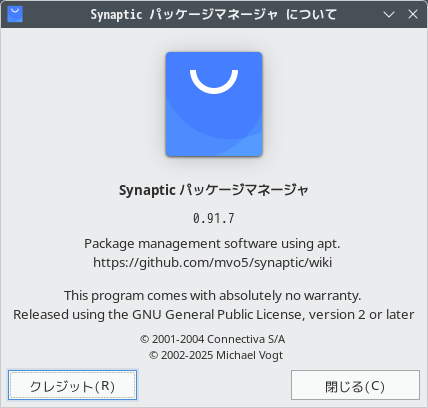Click the GNU General Public License line
Image resolution: width=428 pixels, height=408 pixels.
click(x=214, y=315)
